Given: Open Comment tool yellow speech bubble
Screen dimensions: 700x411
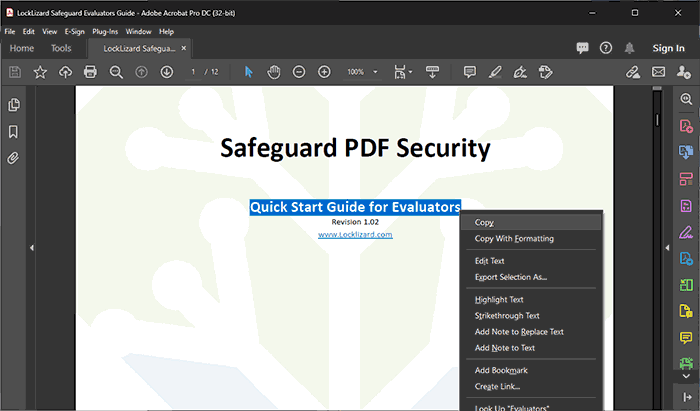Looking at the screenshot, I should point(686,337).
